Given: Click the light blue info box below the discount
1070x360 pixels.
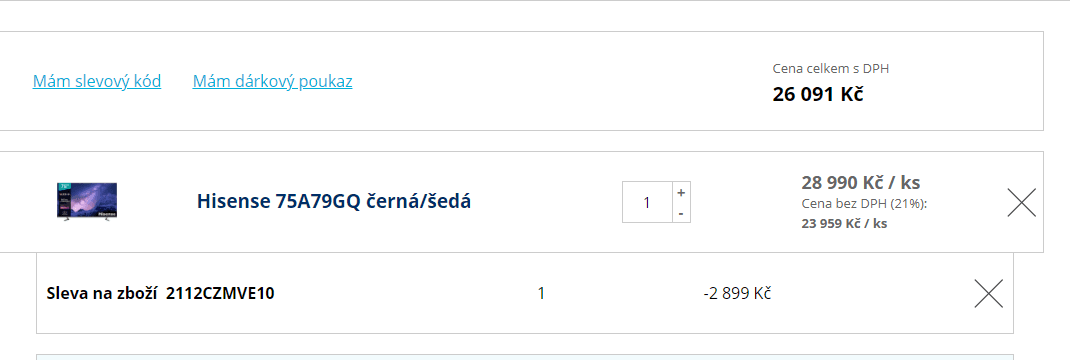Looking at the screenshot, I should [x=525, y=357].
